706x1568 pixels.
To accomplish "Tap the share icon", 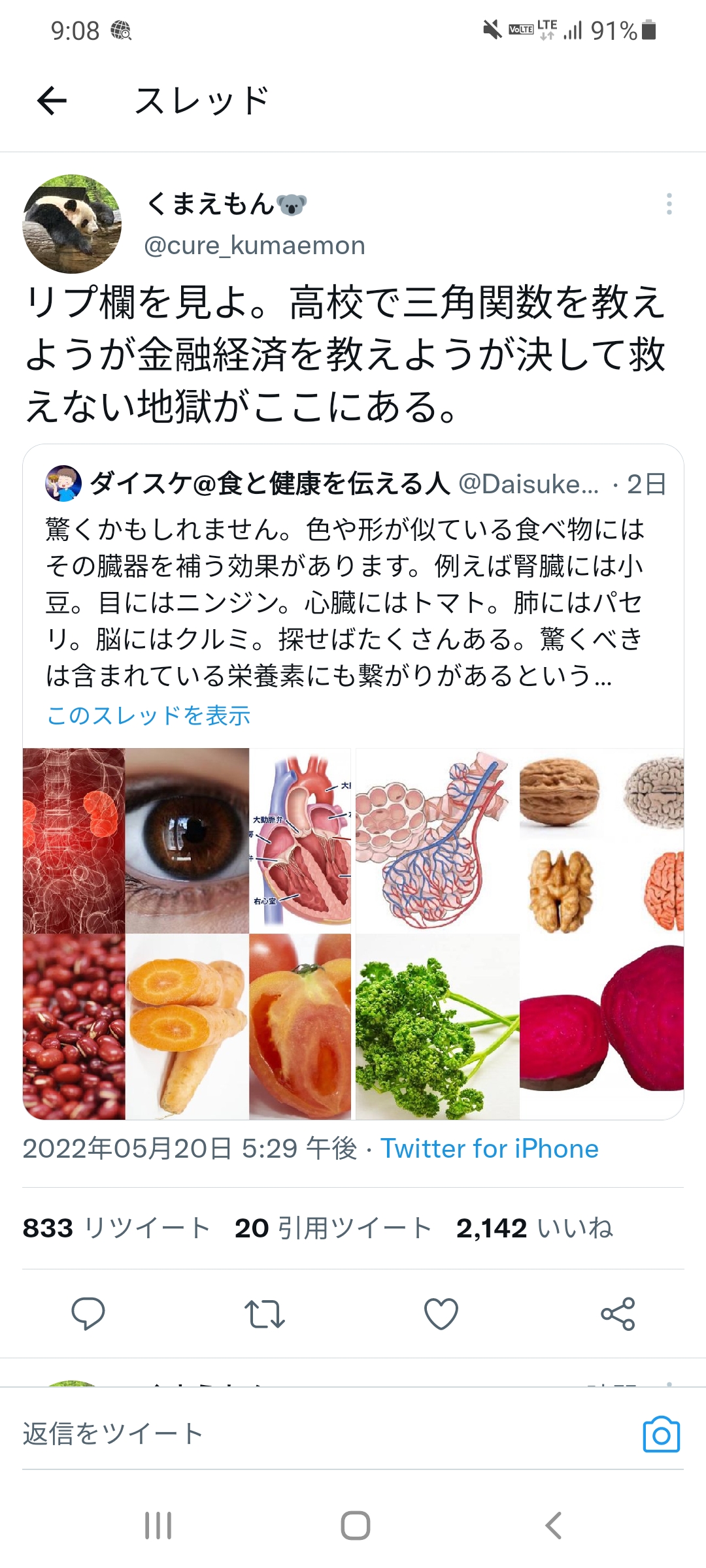I will click(x=618, y=1314).
